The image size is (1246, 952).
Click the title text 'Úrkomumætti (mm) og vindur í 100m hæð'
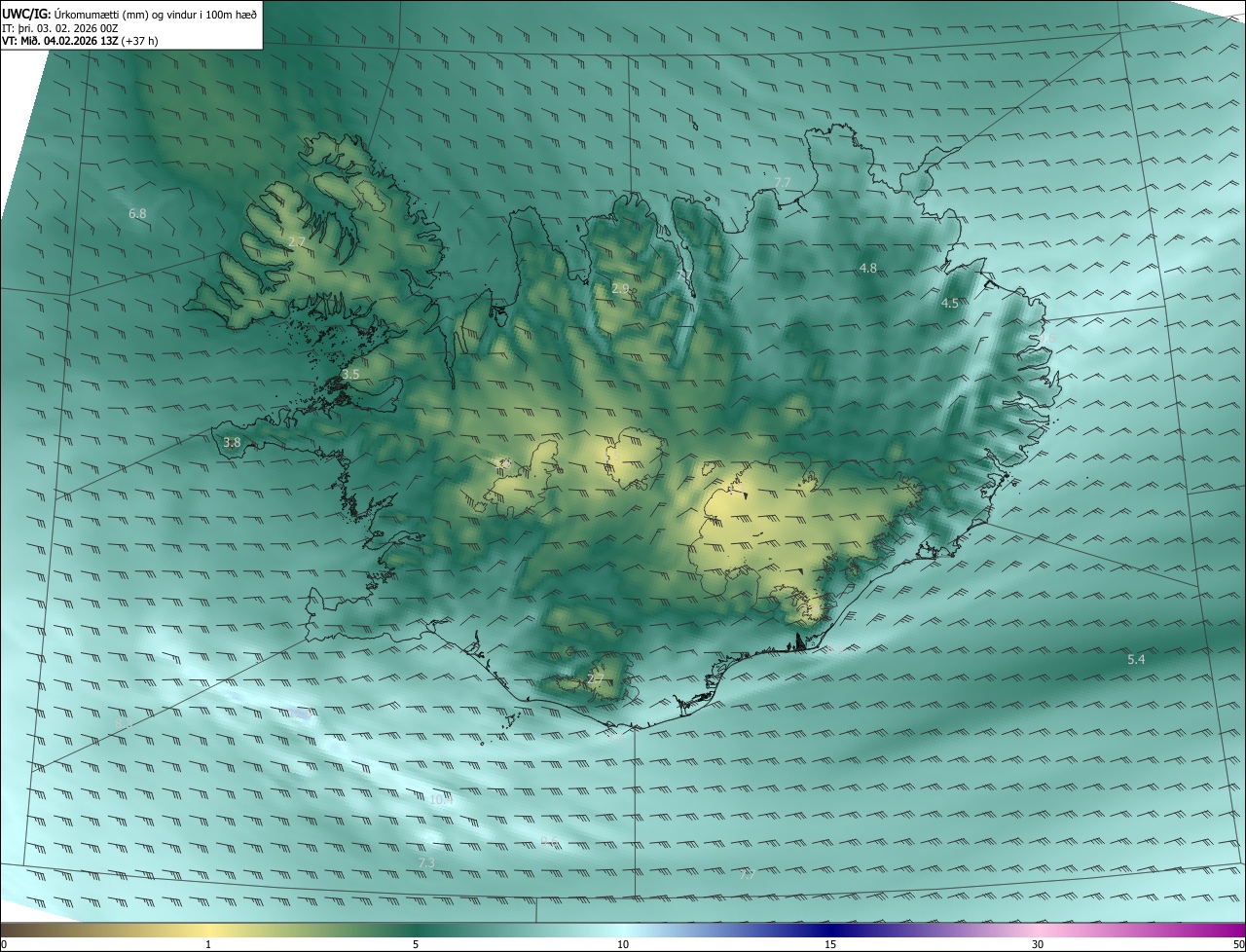[156, 15]
